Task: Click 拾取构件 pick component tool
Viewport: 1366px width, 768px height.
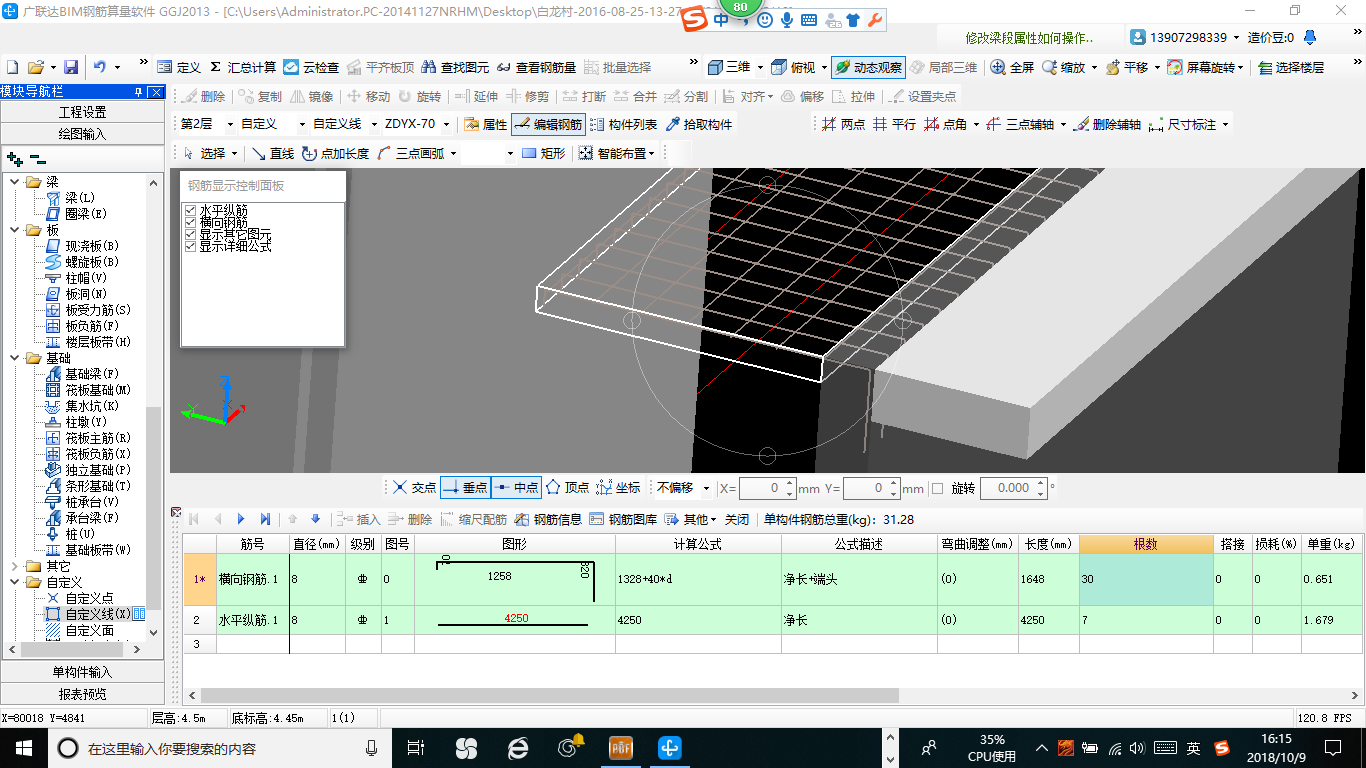Action: 698,124
